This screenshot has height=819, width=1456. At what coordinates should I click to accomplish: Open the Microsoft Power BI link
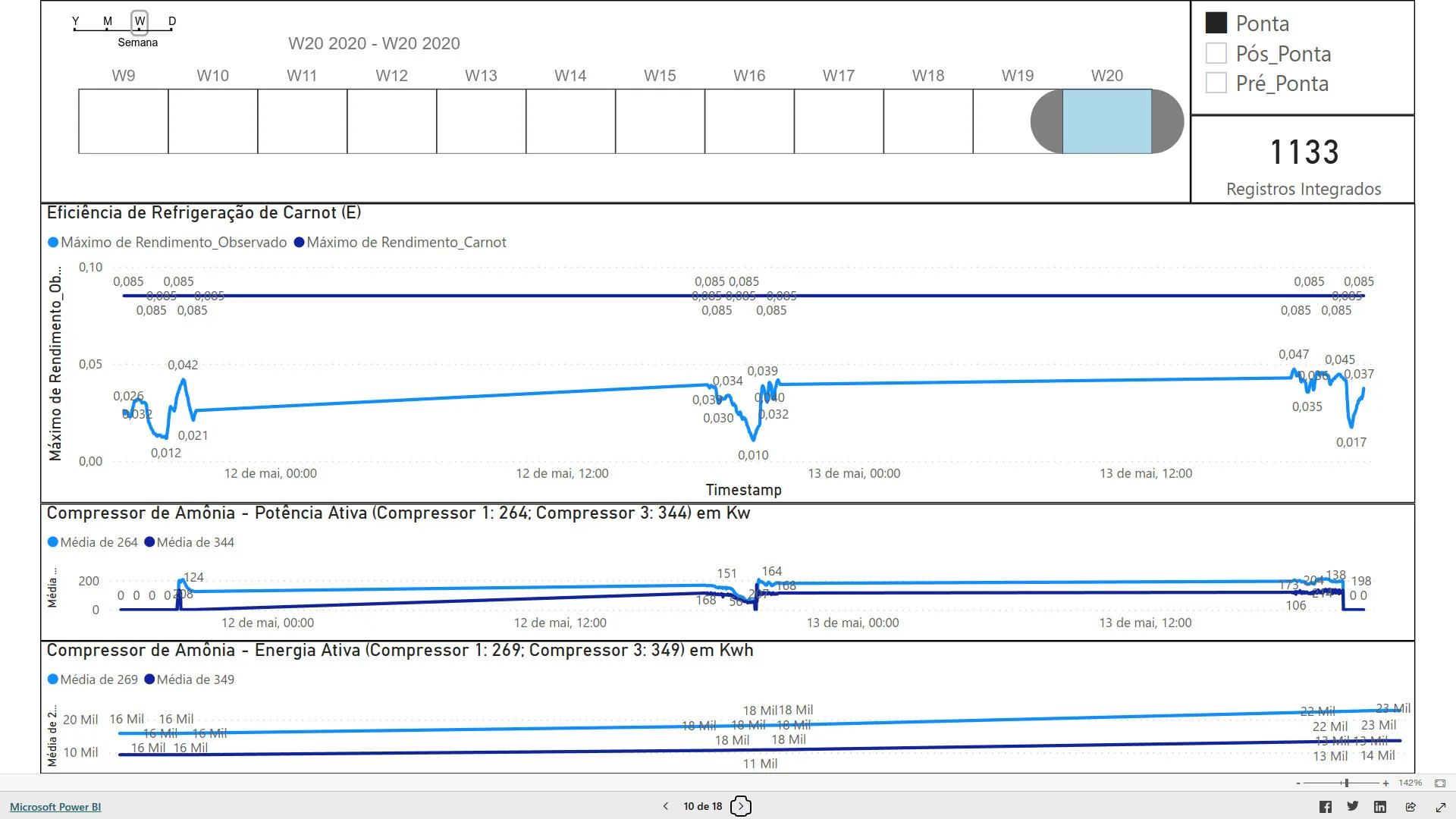(x=55, y=807)
